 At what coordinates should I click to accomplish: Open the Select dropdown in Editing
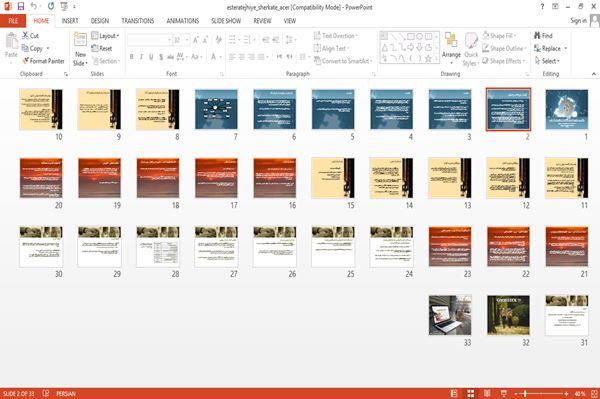[547, 61]
